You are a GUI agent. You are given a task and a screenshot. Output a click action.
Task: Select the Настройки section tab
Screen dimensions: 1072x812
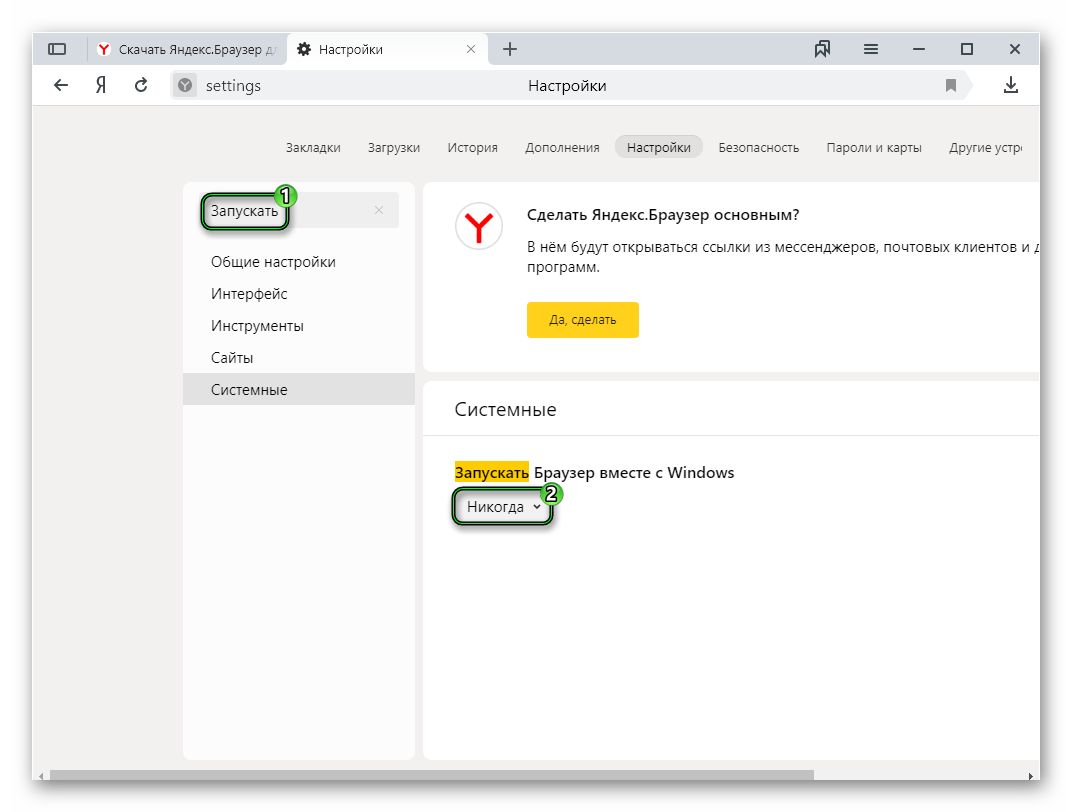point(659,147)
